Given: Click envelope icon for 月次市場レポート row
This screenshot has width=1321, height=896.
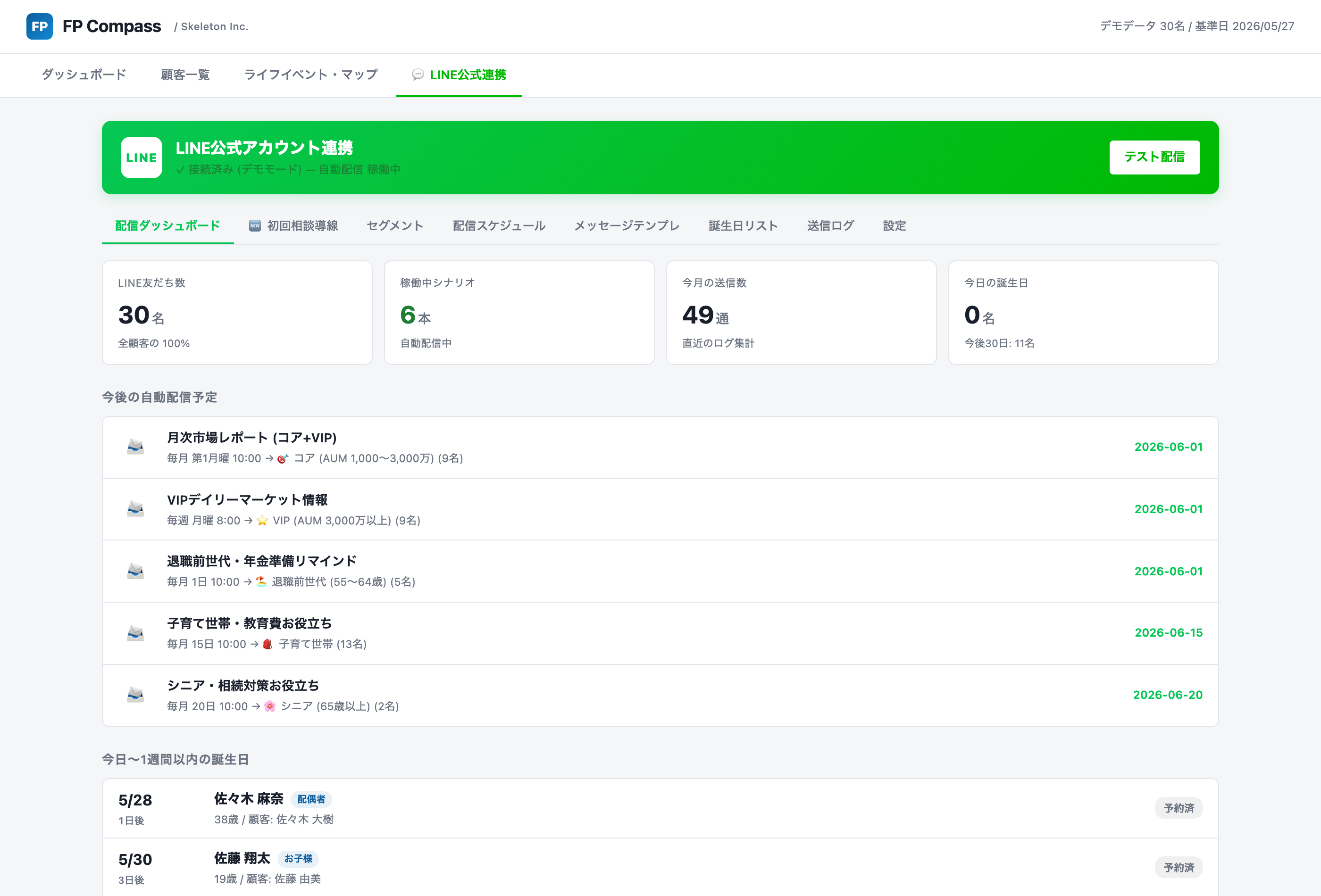Looking at the screenshot, I should tap(135, 447).
